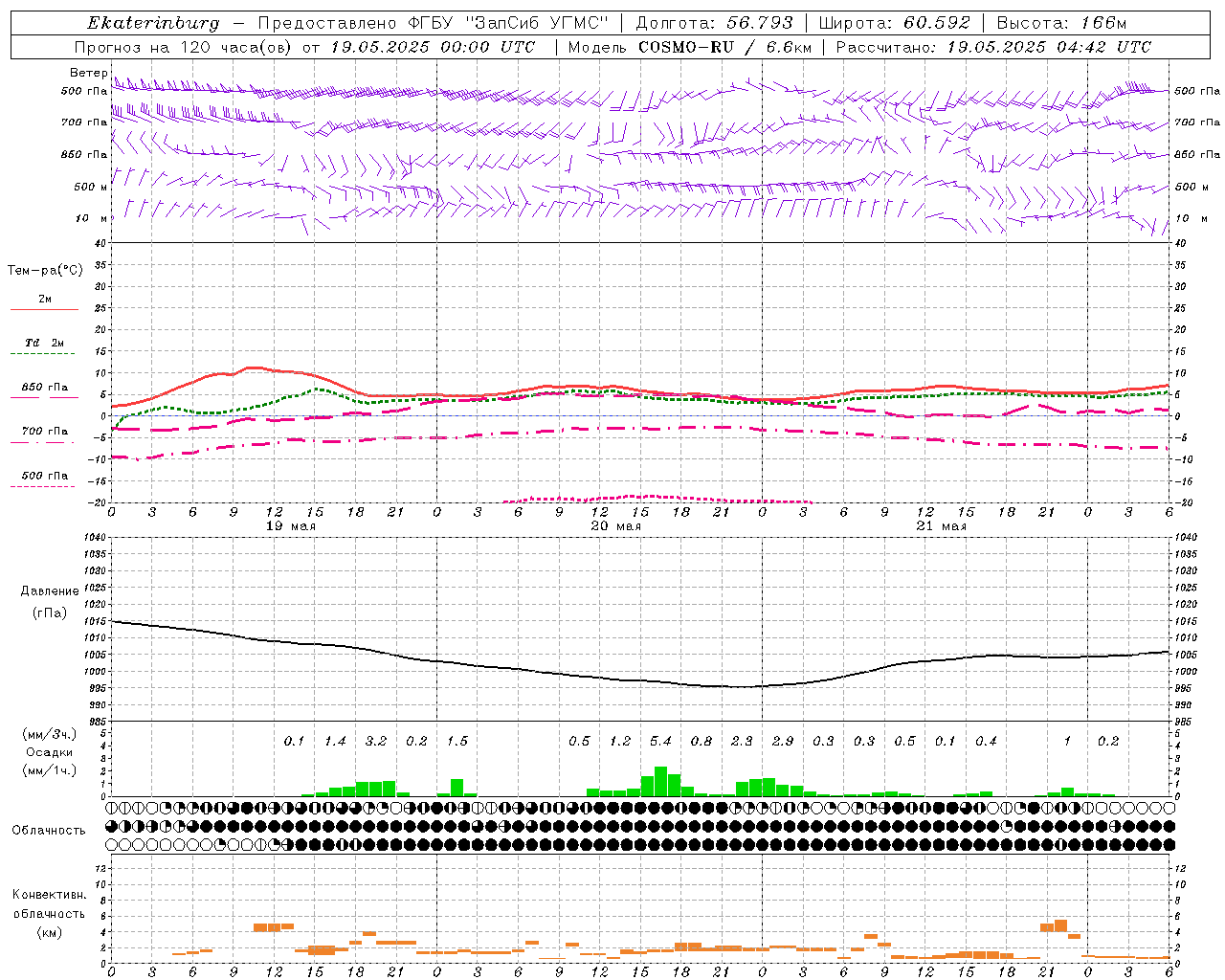
Task: Click the 'Тем-ра(°C)' temperature panel label
Action: [x=45, y=271]
